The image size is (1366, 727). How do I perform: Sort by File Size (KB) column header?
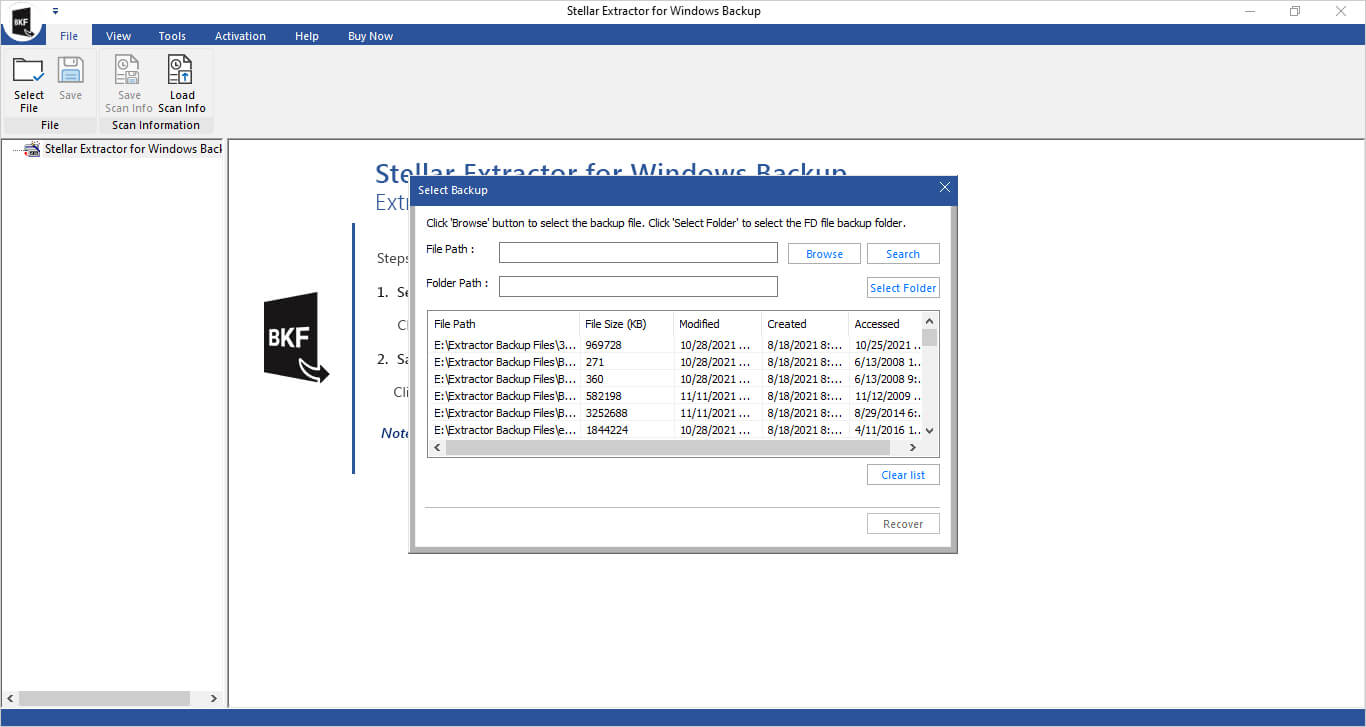[626, 324]
